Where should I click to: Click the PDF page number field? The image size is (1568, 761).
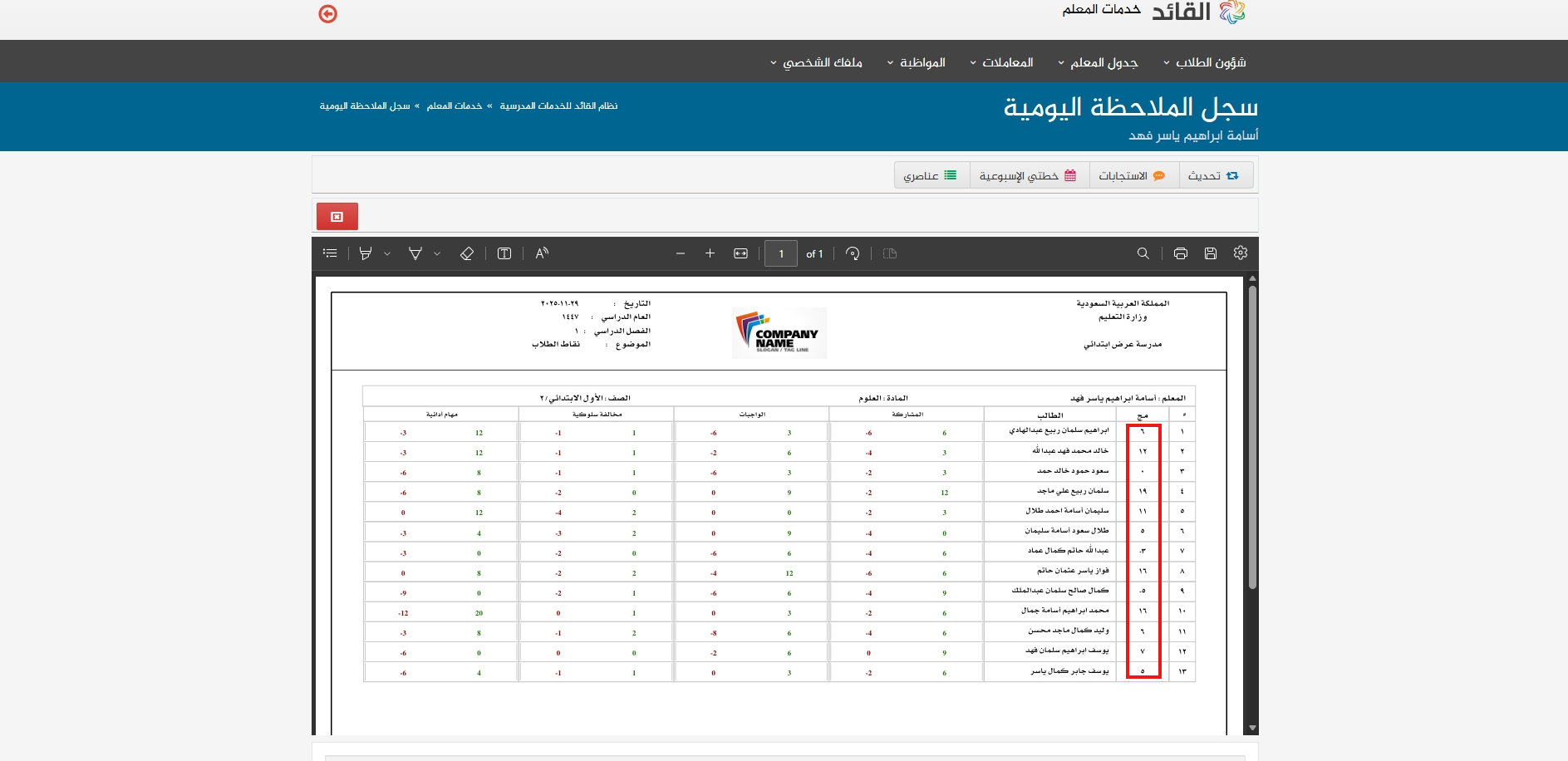(x=781, y=253)
